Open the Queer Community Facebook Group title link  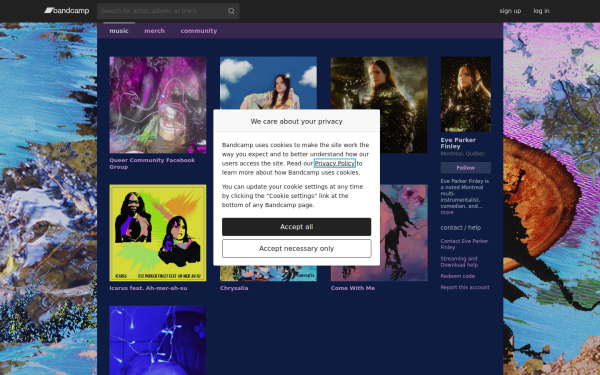tap(152, 163)
